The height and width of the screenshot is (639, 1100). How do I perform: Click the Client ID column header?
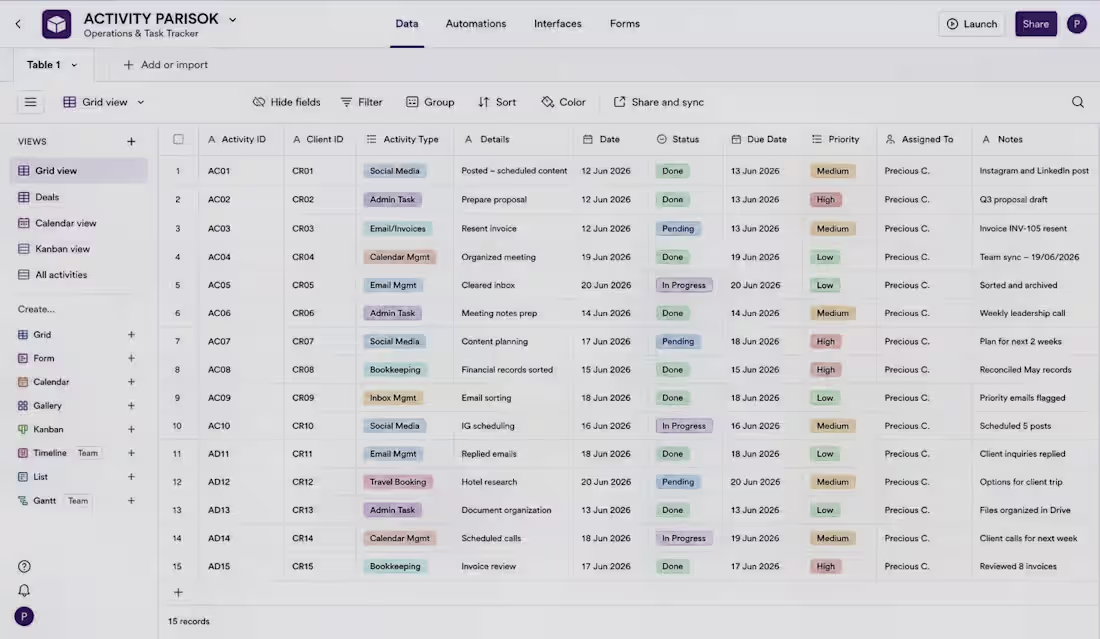[320, 140]
